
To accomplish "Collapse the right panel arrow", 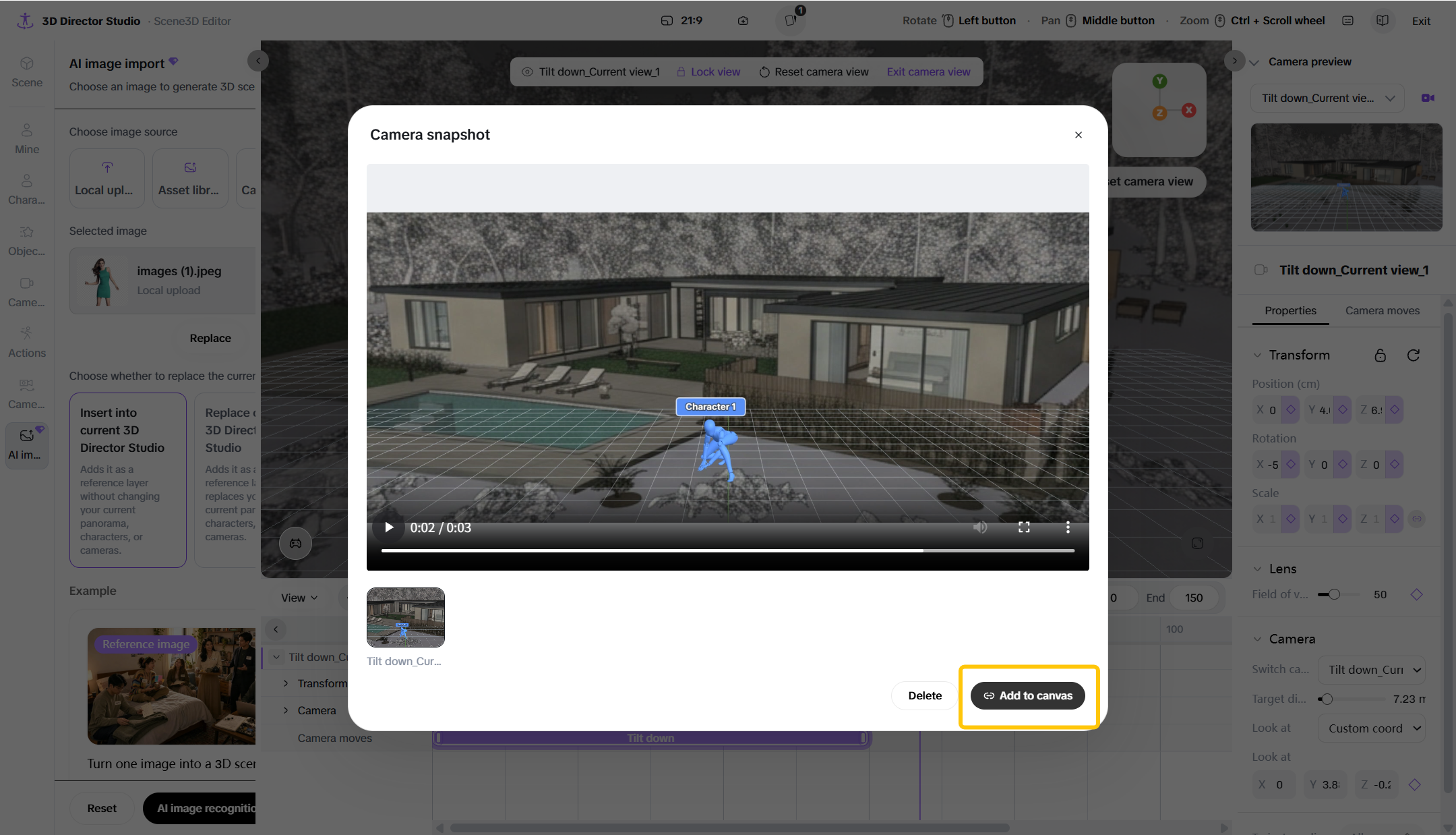I will tap(1234, 61).
